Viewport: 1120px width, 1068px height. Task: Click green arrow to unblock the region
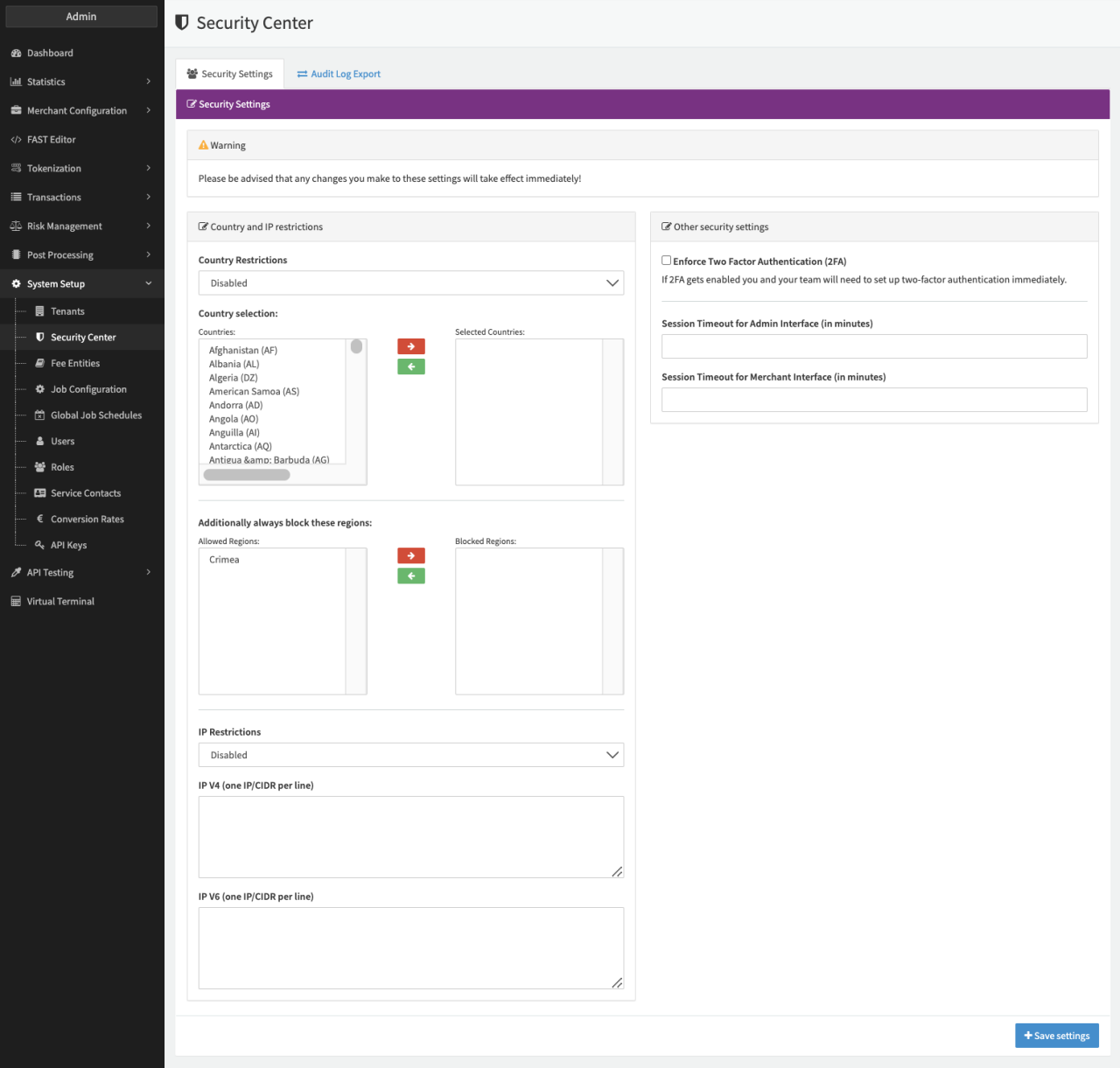tap(410, 576)
